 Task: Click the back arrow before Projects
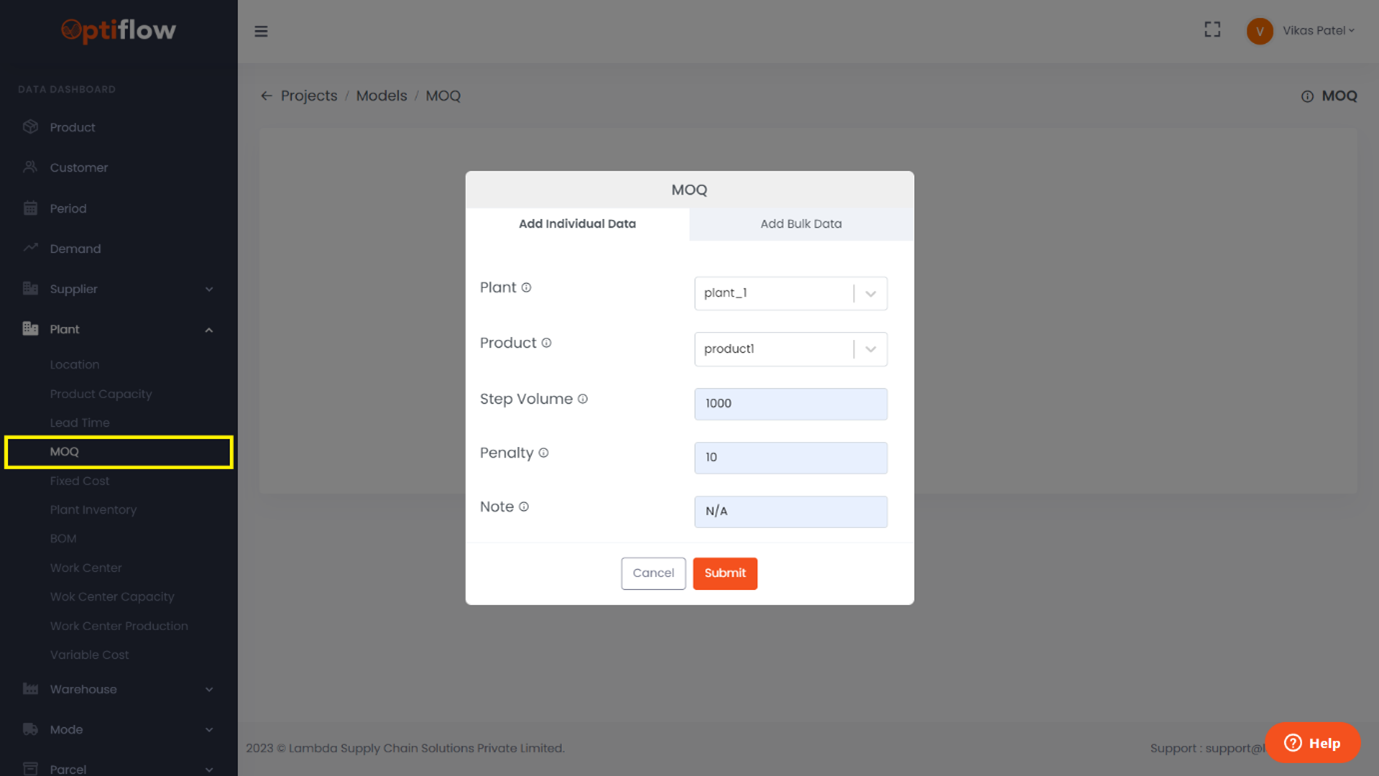click(x=266, y=96)
